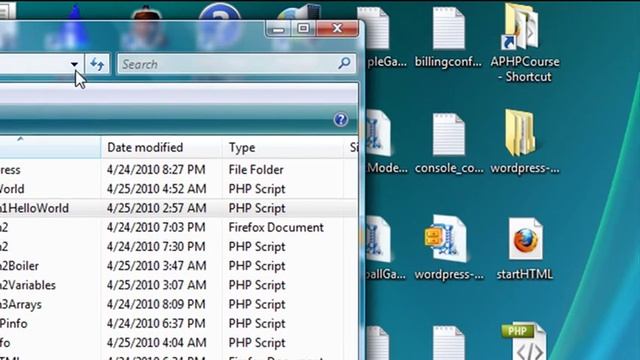Click the sort arrow above Name column
640x360 pixels.
point(20,139)
